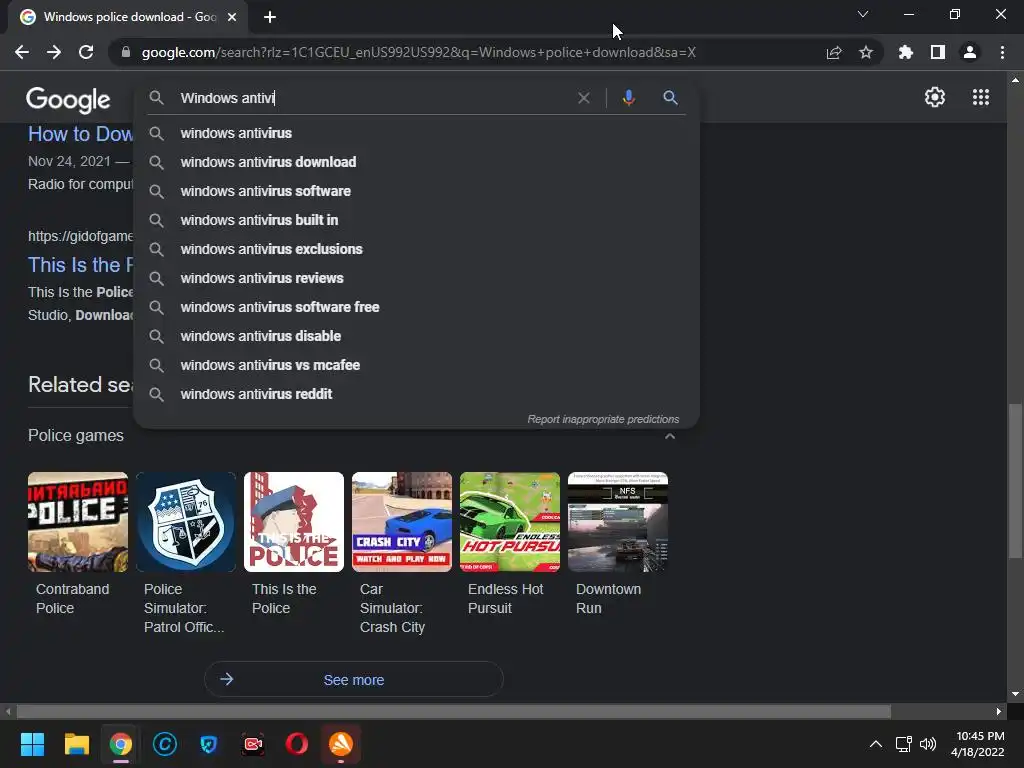Viewport: 1024px width, 768px height.
Task: Choose suggestion "windows antivirus software"
Action: click(x=416, y=191)
